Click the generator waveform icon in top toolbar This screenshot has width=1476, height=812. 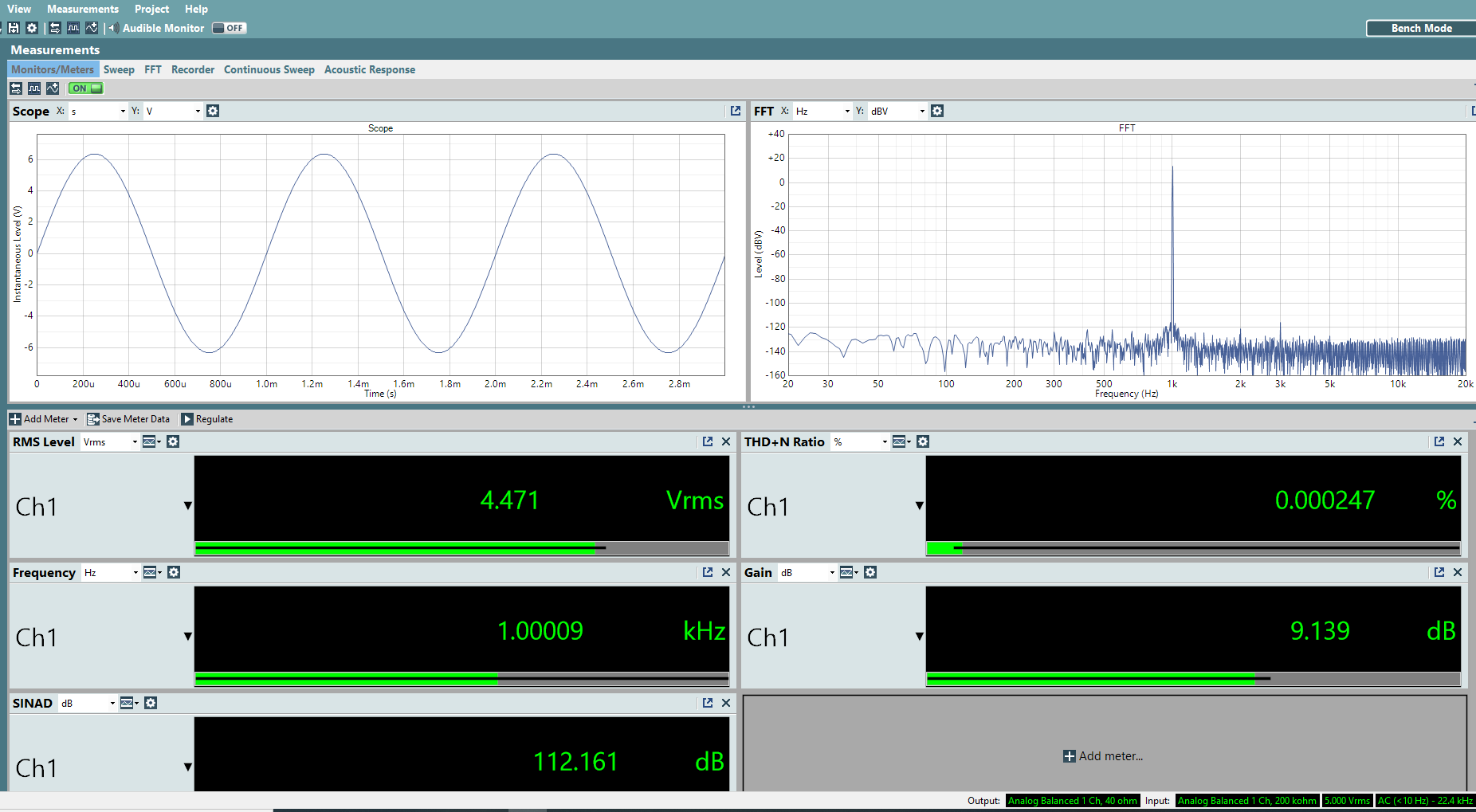pyautogui.click(x=73, y=28)
